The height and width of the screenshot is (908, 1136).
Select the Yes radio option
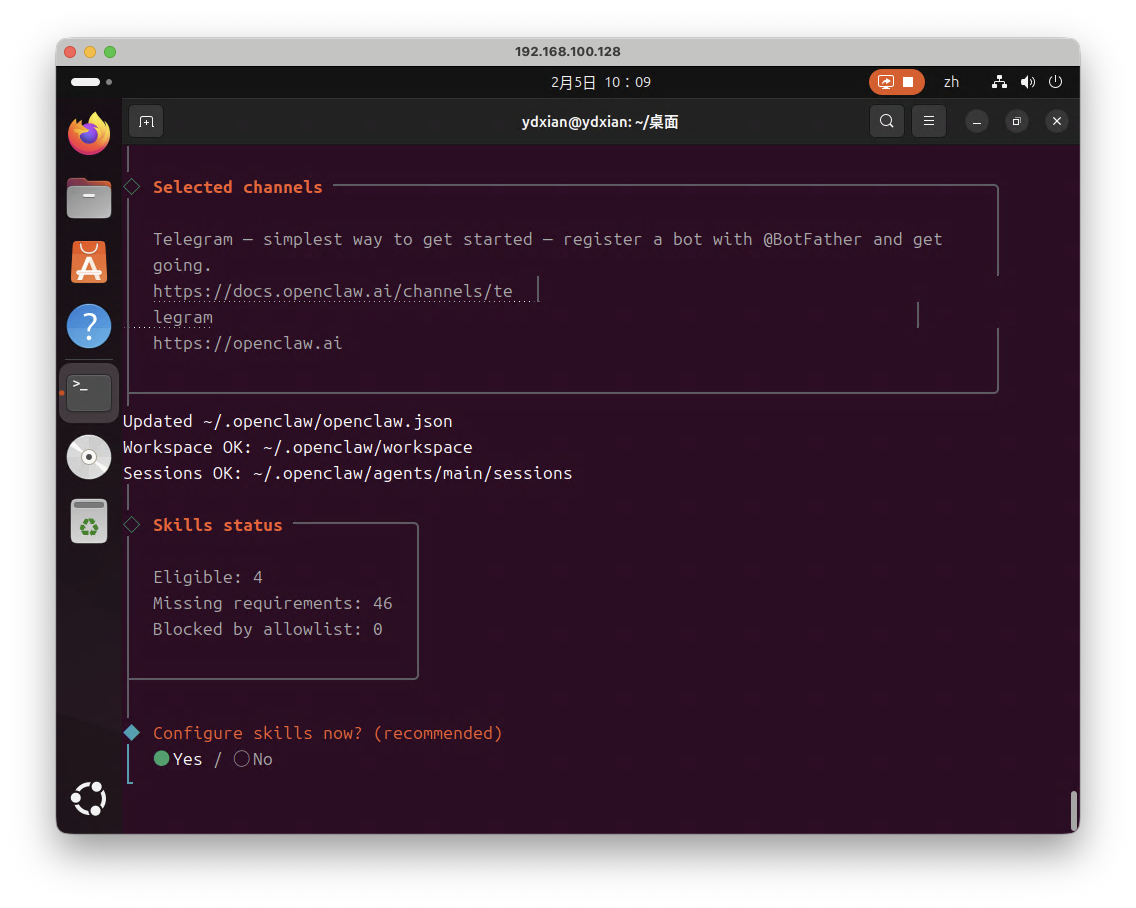pyautogui.click(x=178, y=759)
